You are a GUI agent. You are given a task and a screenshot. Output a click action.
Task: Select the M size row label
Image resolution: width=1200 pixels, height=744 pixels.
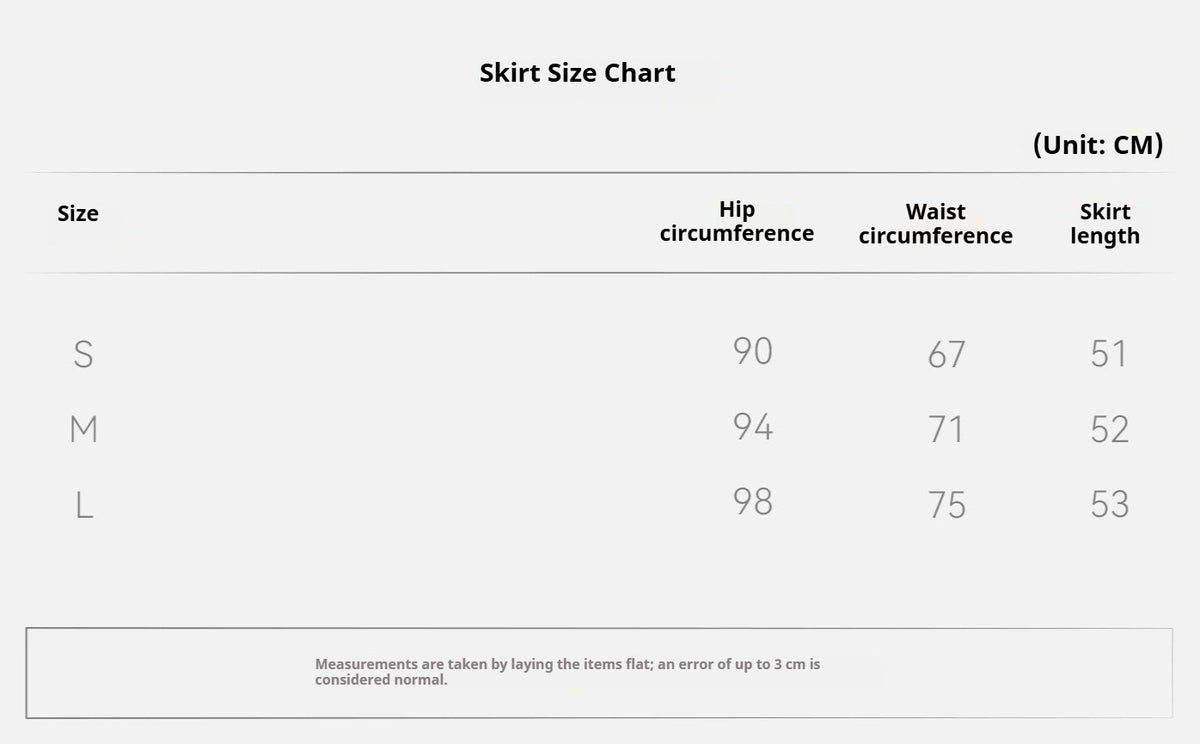click(x=84, y=429)
